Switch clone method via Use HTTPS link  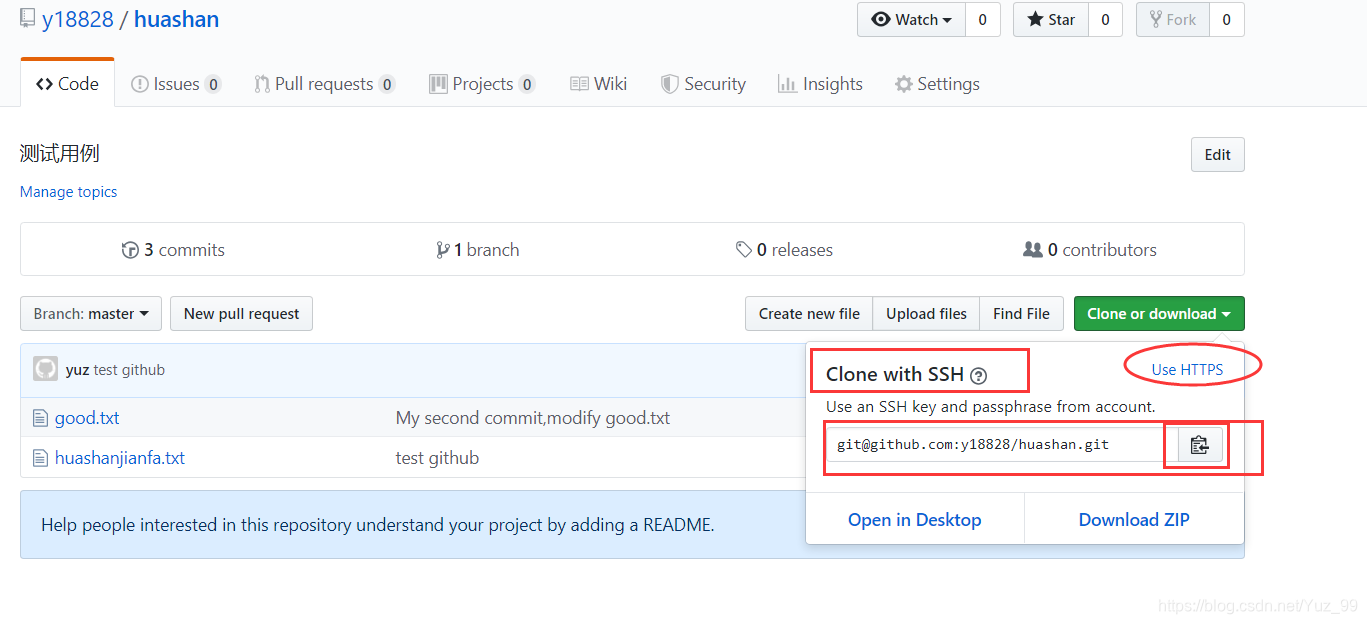(1187, 370)
